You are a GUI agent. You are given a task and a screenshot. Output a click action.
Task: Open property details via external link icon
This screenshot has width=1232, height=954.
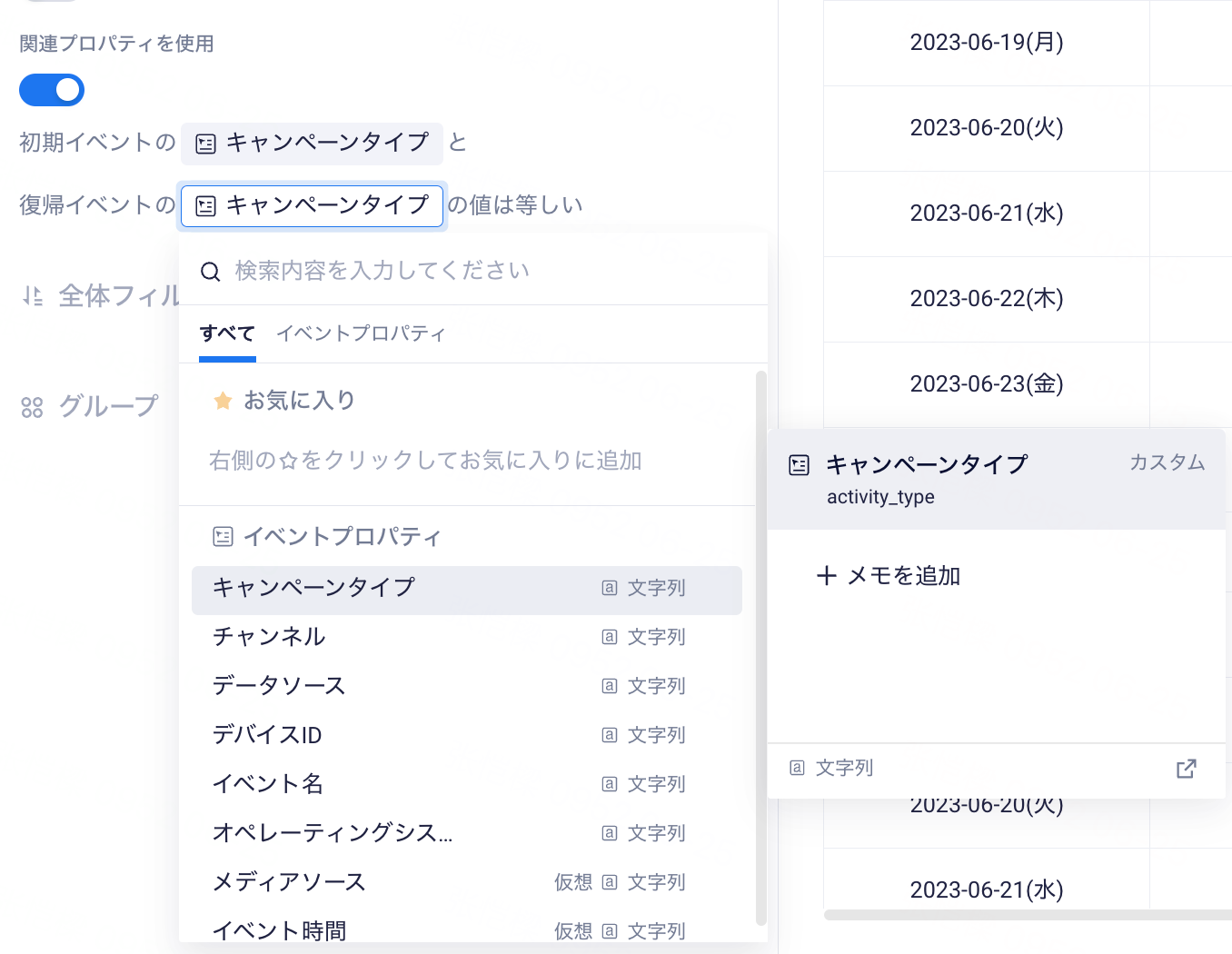tap(1186, 769)
